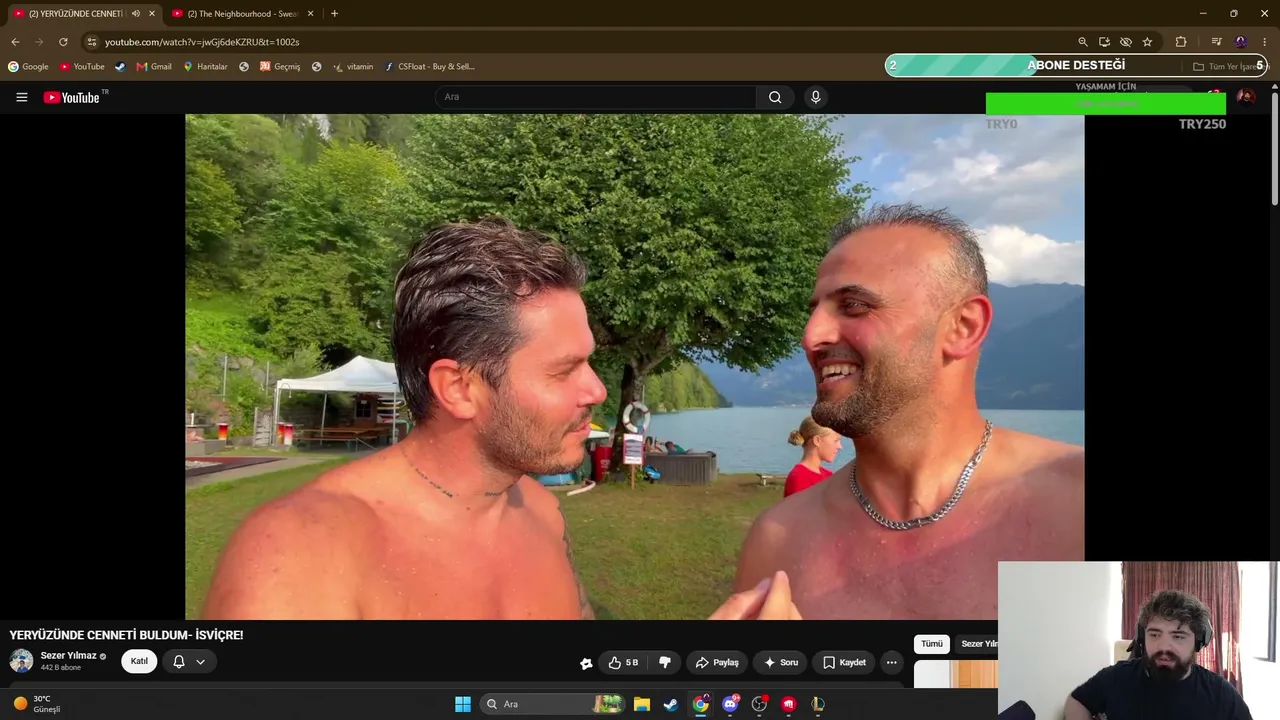Open the Geçmiş bookmark

pos(280,67)
